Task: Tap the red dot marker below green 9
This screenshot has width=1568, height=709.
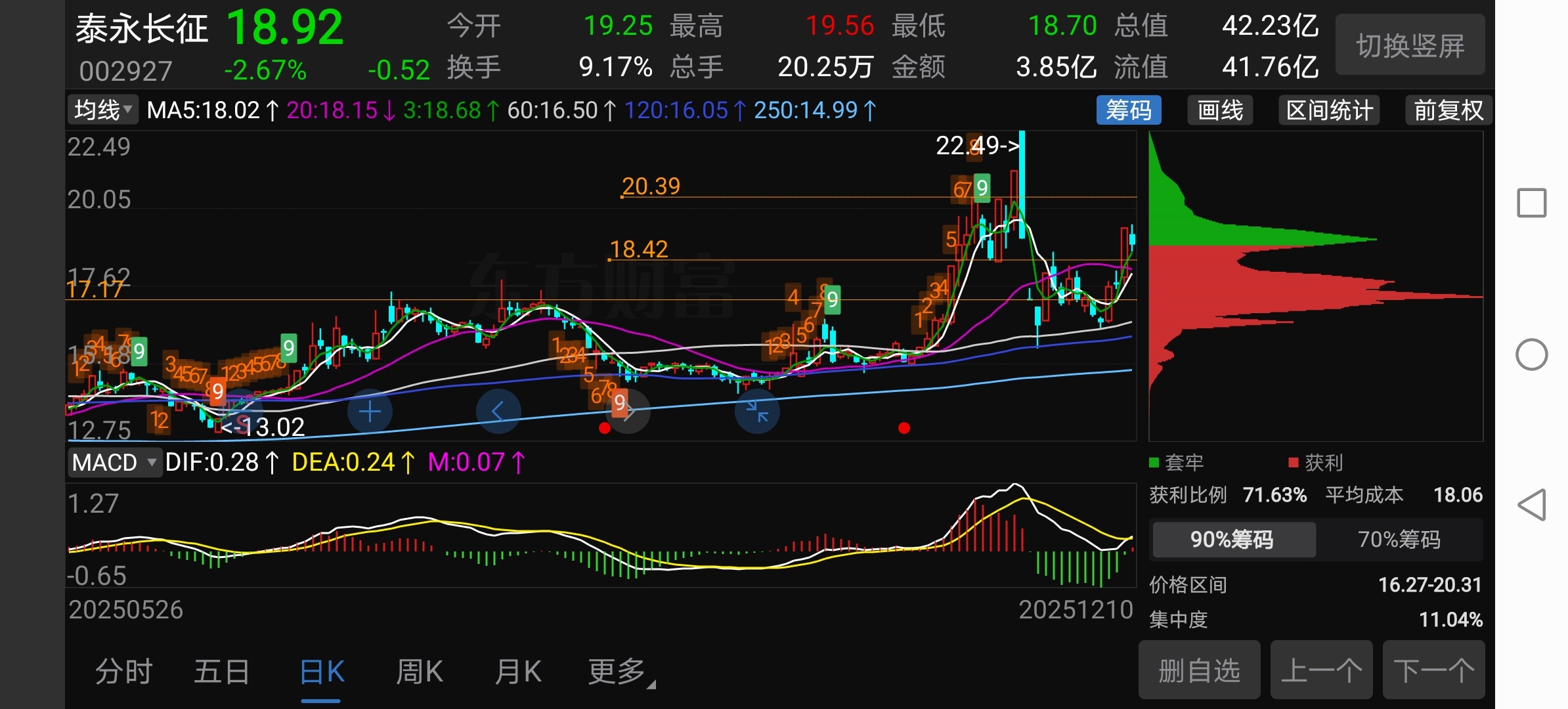Action: (904, 428)
